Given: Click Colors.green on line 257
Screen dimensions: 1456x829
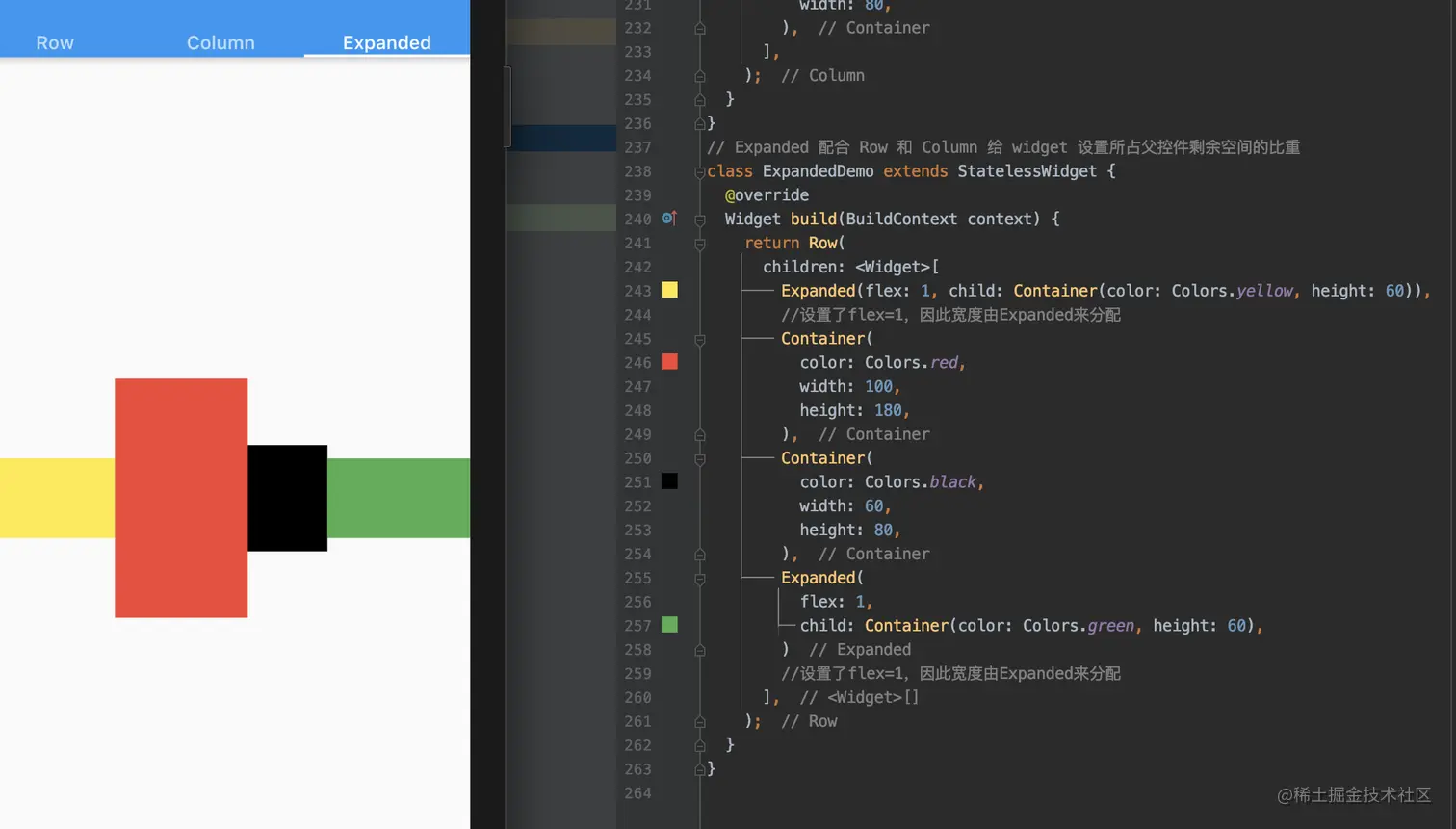Looking at the screenshot, I should (1079, 625).
